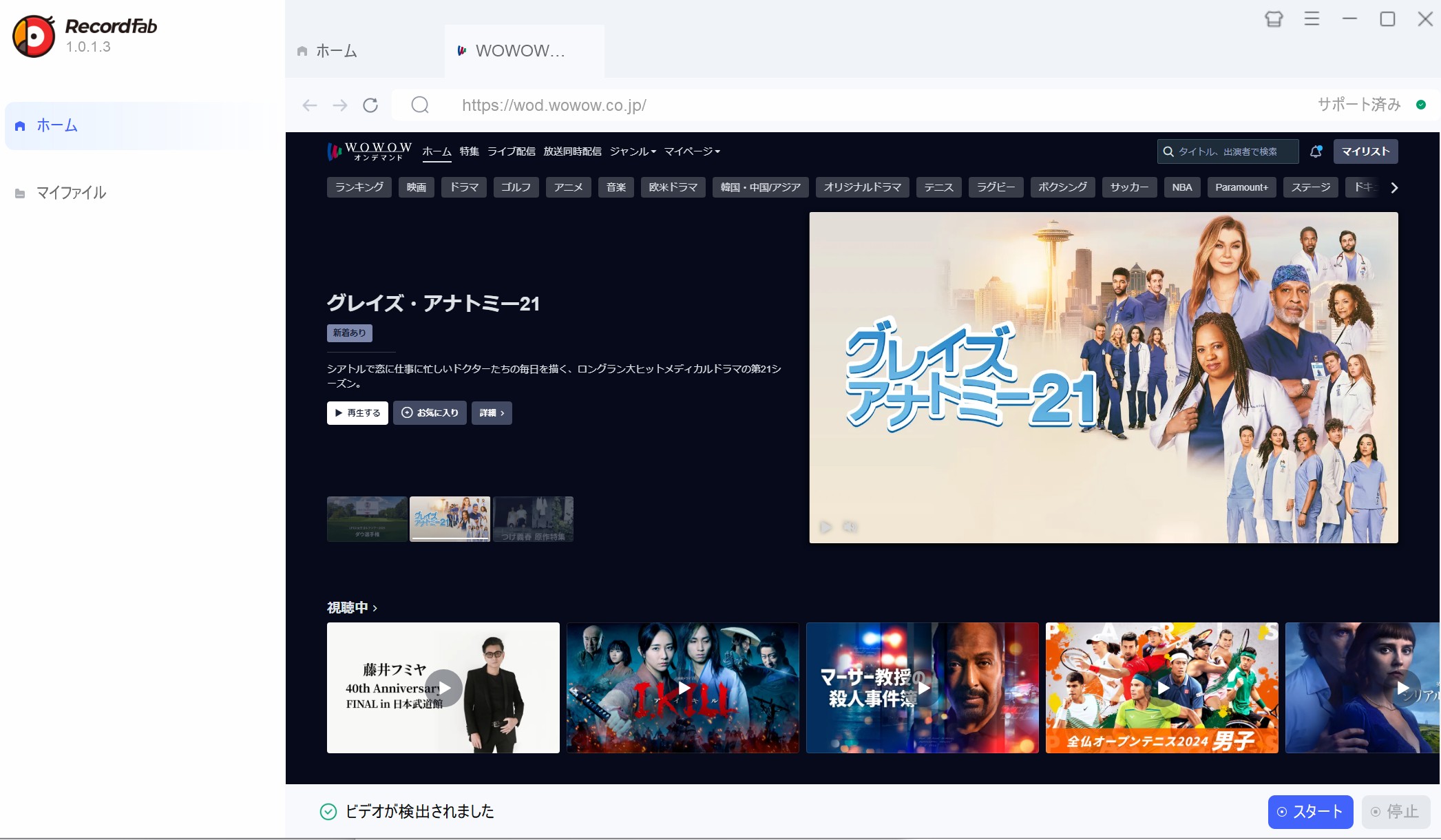
Task: Open WOWOW ホーム nav item
Action: [x=436, y=151]
